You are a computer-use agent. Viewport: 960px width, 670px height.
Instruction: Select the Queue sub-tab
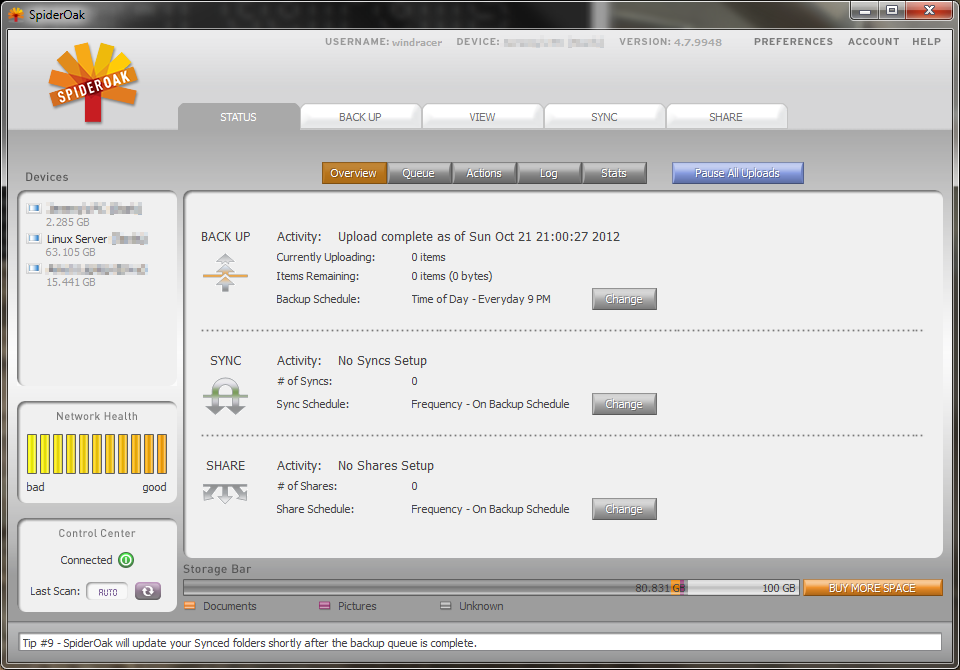pos(419,173)
